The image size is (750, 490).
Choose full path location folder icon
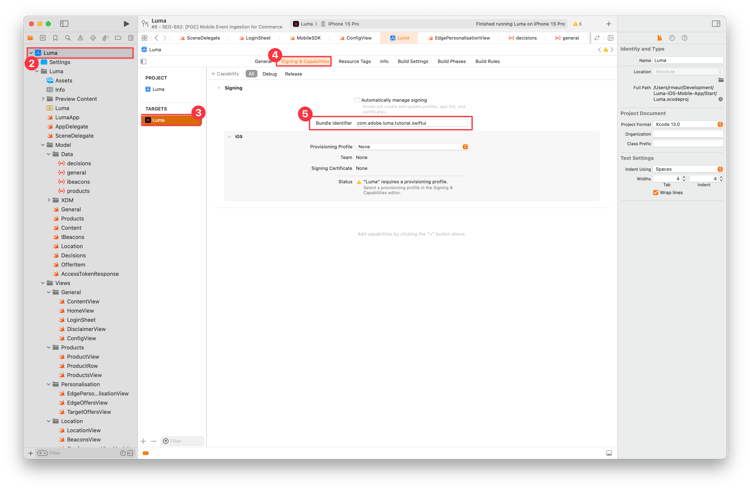point(720,80)
